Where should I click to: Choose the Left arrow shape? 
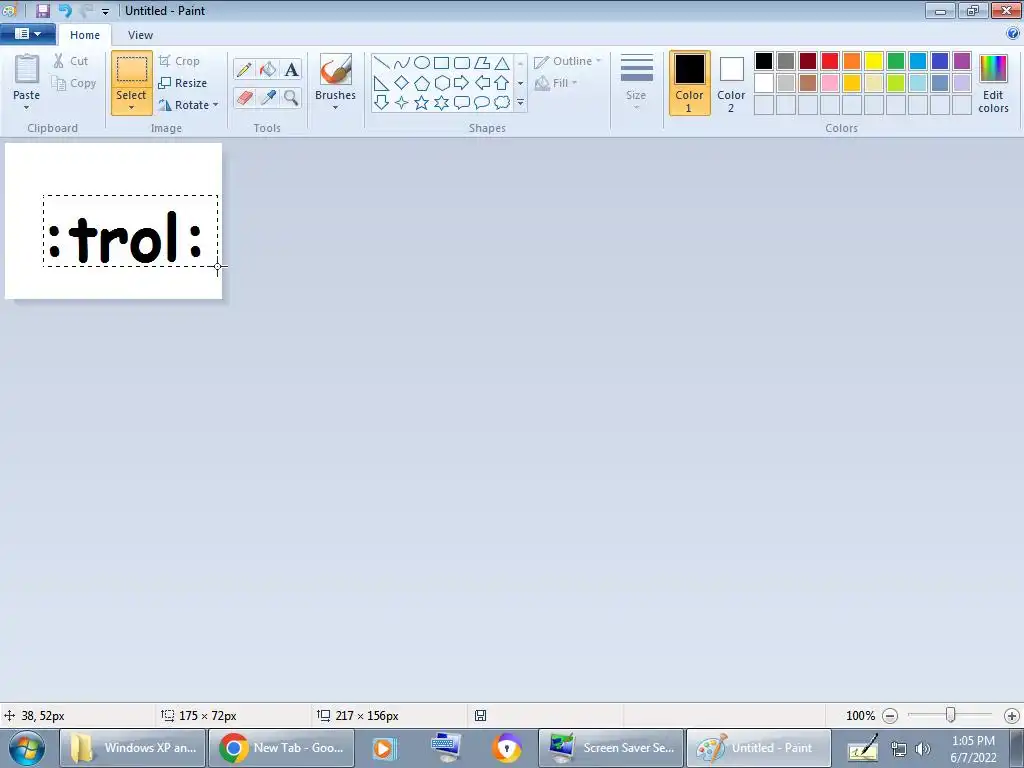click(482, 83)
